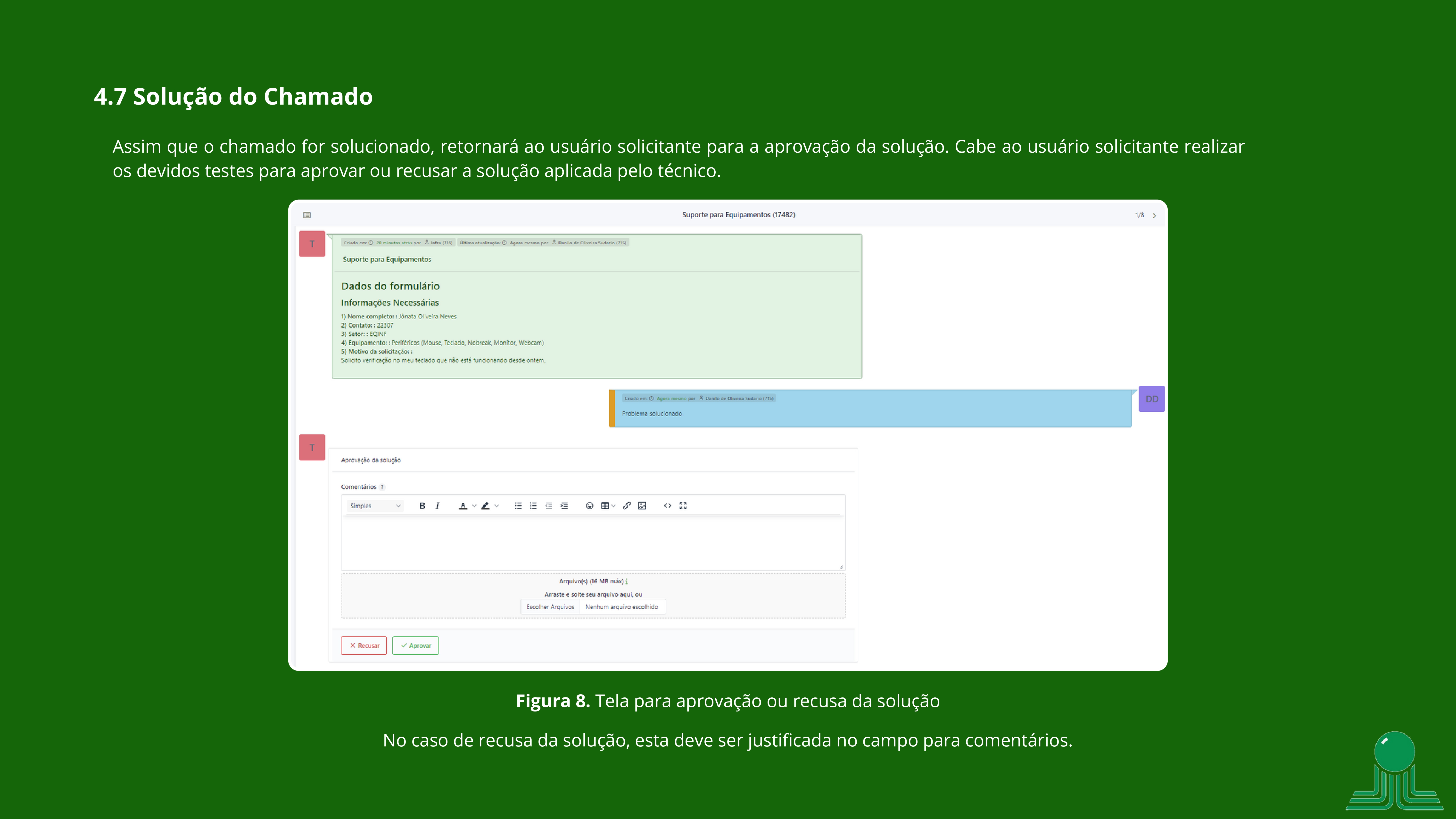Click the DD user avatar

click(1152, 399)
